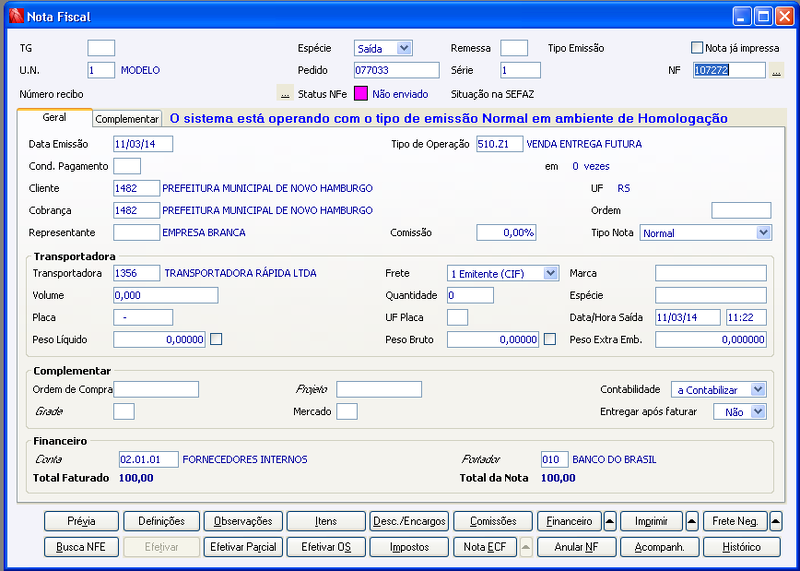Open the Tipo Nota Normal dropdown
Image resolution: width=800 pixels, height=571 pixels.
point(706,233)
